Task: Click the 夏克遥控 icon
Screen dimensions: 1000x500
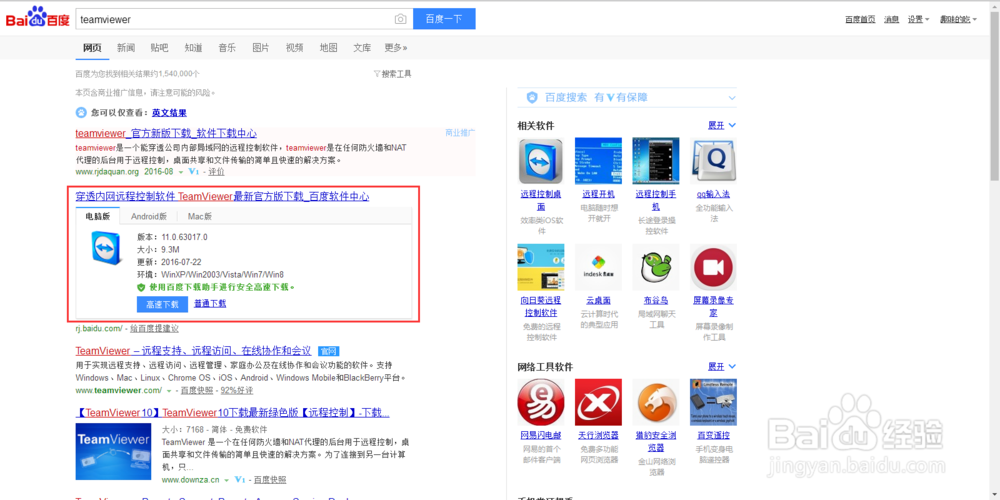Action: 713,402
